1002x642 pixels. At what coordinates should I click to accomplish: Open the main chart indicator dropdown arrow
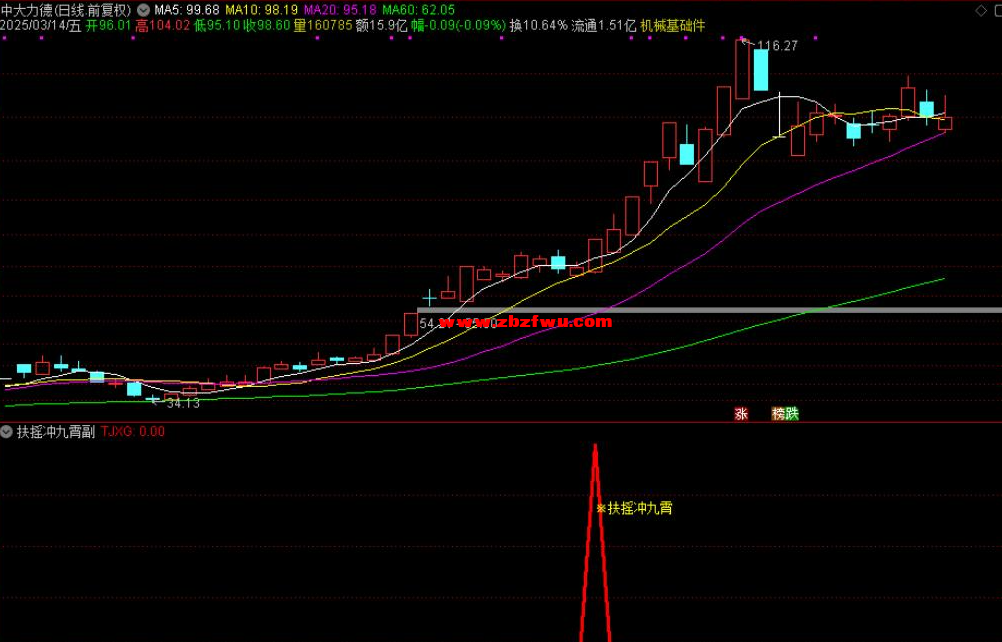[144, 9]
